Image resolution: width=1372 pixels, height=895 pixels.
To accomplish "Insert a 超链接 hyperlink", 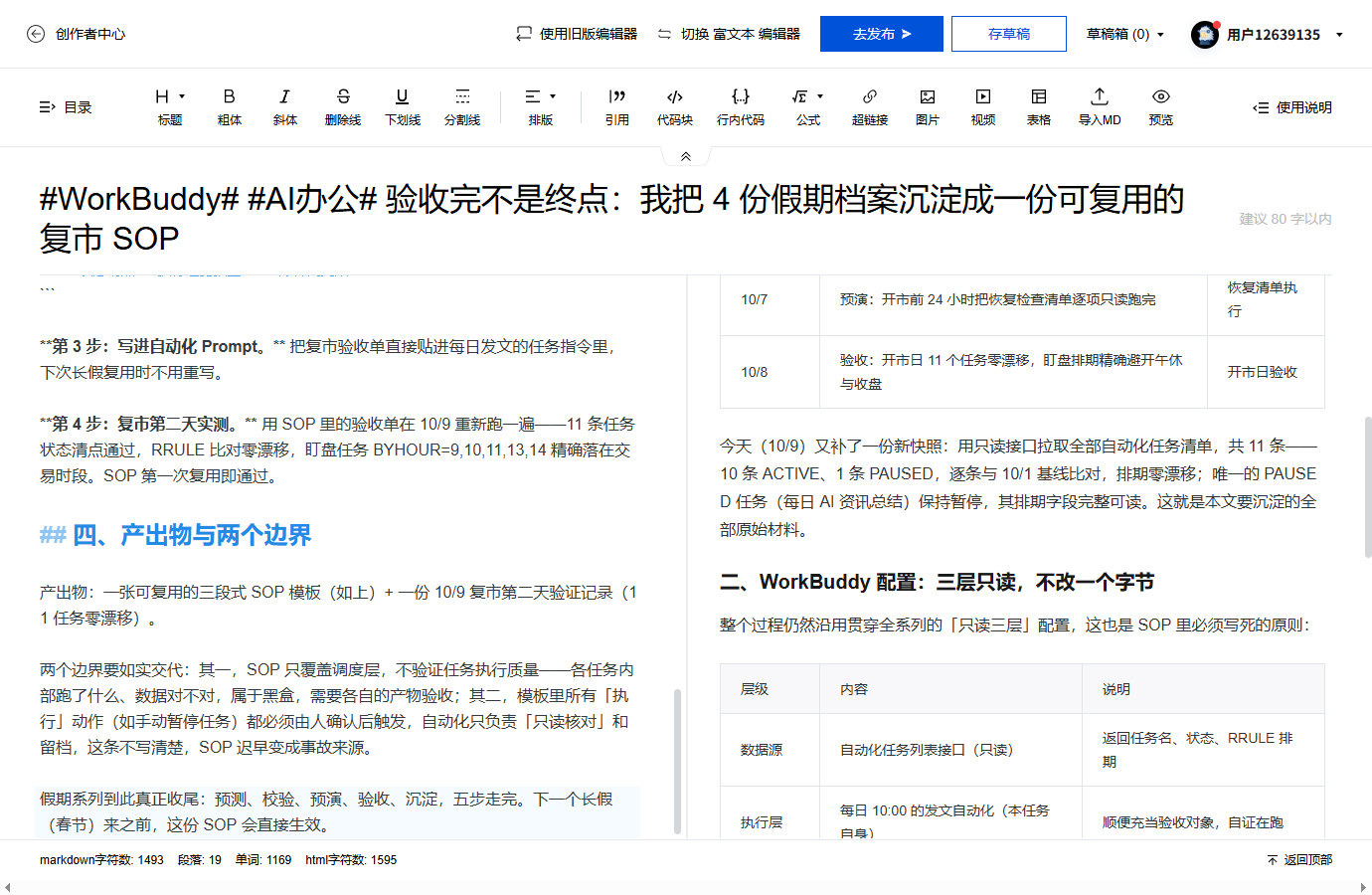I will pyautogui.click(x=870, y=106).
